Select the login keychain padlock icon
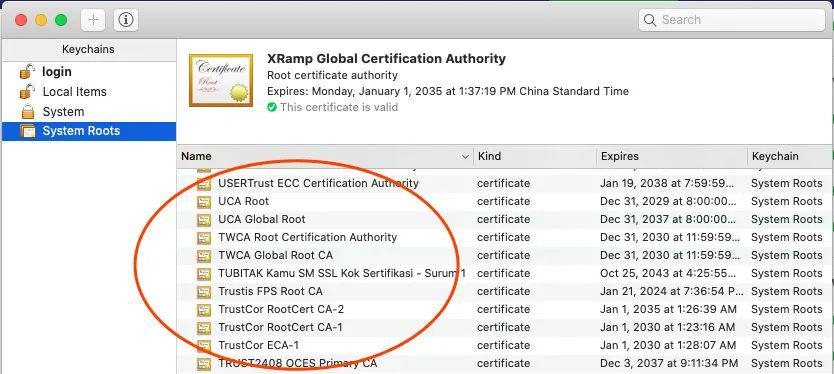This screenshot has height=374, width=834. pos(27,71)
